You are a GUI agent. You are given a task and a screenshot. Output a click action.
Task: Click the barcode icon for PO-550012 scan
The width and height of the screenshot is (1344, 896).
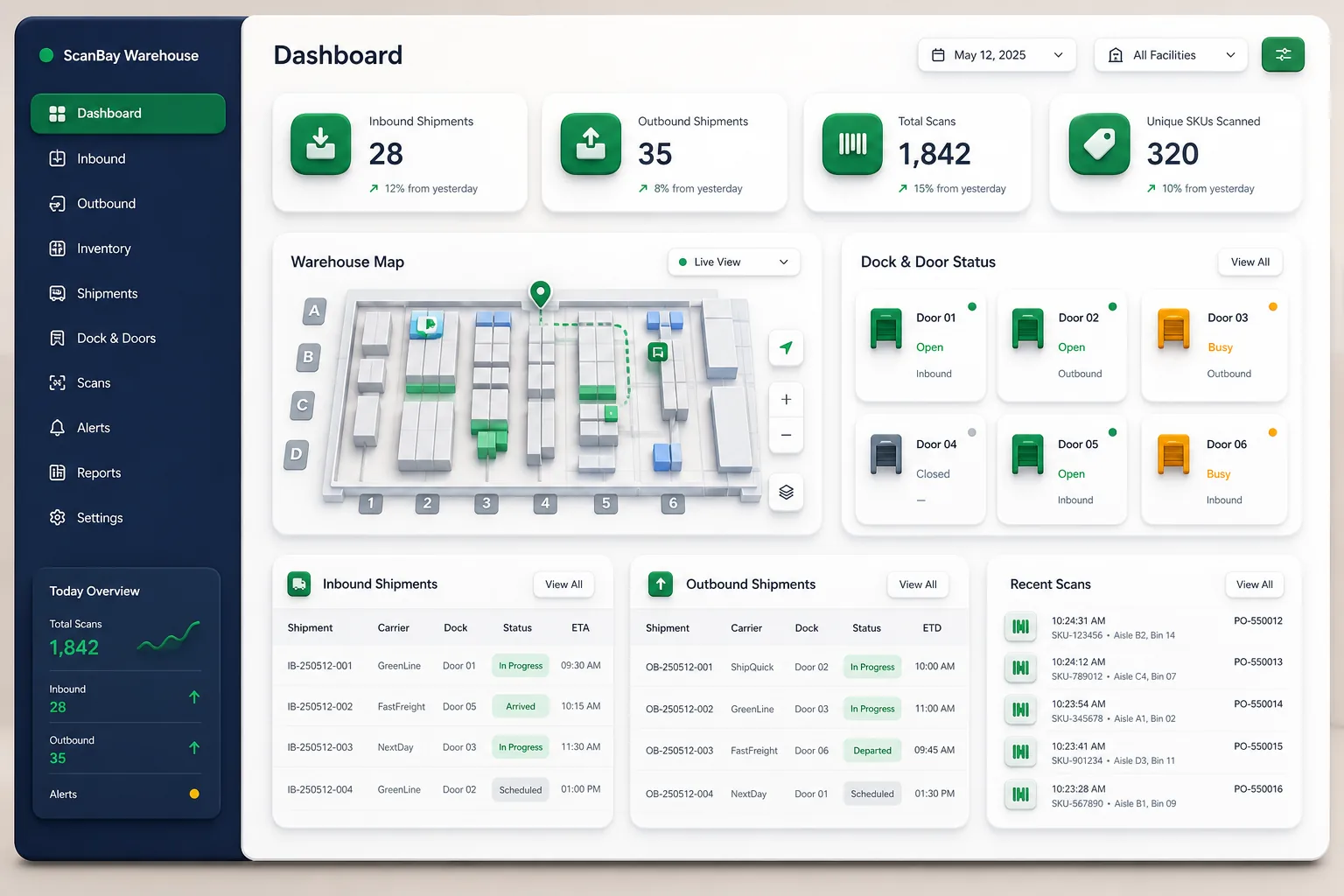click(1020, 626)
